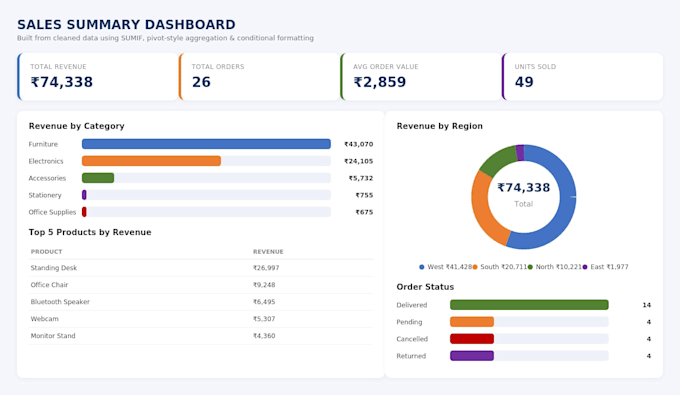
Task: Click the Electronics category label
Action: [46, 161]
